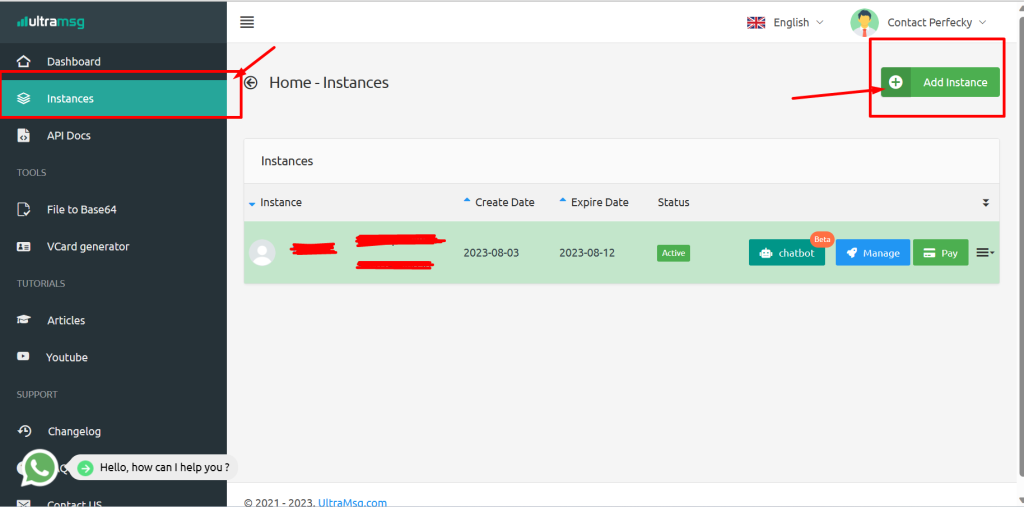The height and width of the screenshot is (507, 1024).
Task: Click the Manage button
Action: coord(872,253)
